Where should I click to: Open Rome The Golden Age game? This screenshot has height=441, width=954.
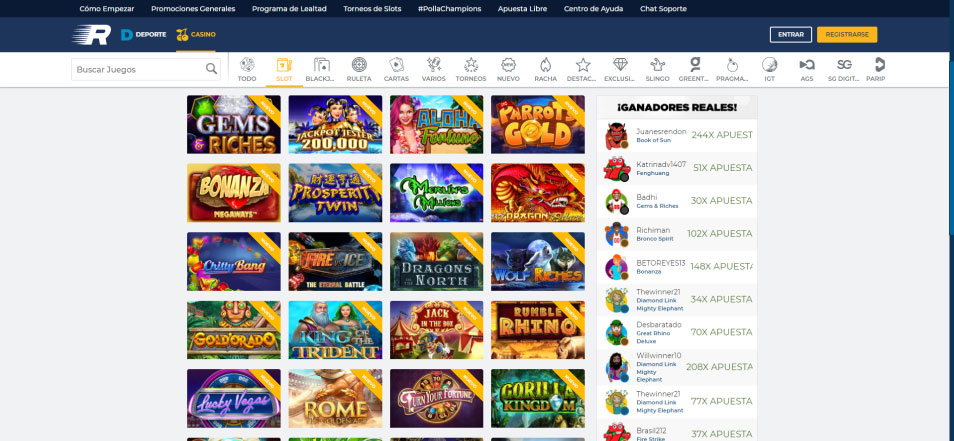pos(335,398)
